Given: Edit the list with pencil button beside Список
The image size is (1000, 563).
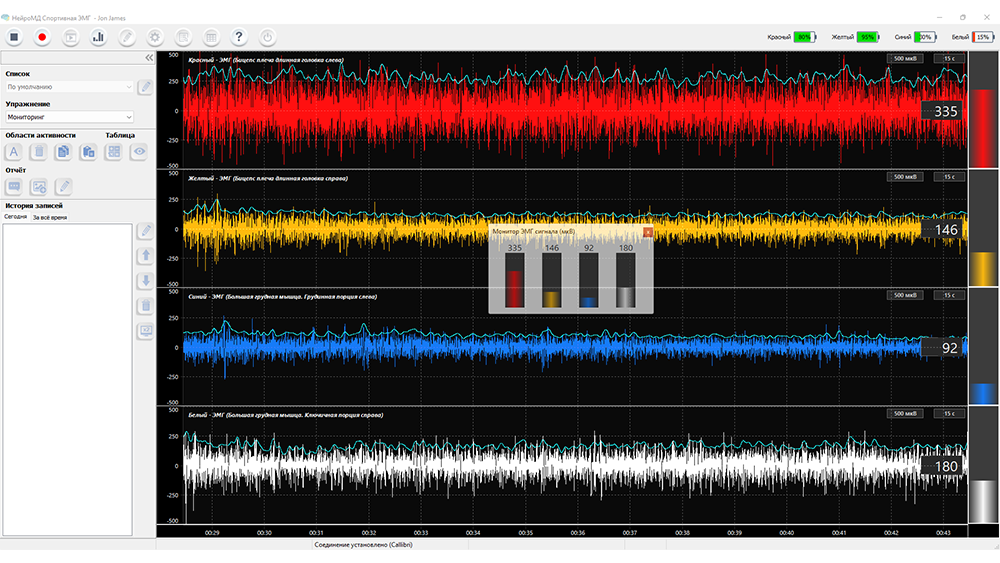Looking at the screenshot, I should tap(145, 87).
